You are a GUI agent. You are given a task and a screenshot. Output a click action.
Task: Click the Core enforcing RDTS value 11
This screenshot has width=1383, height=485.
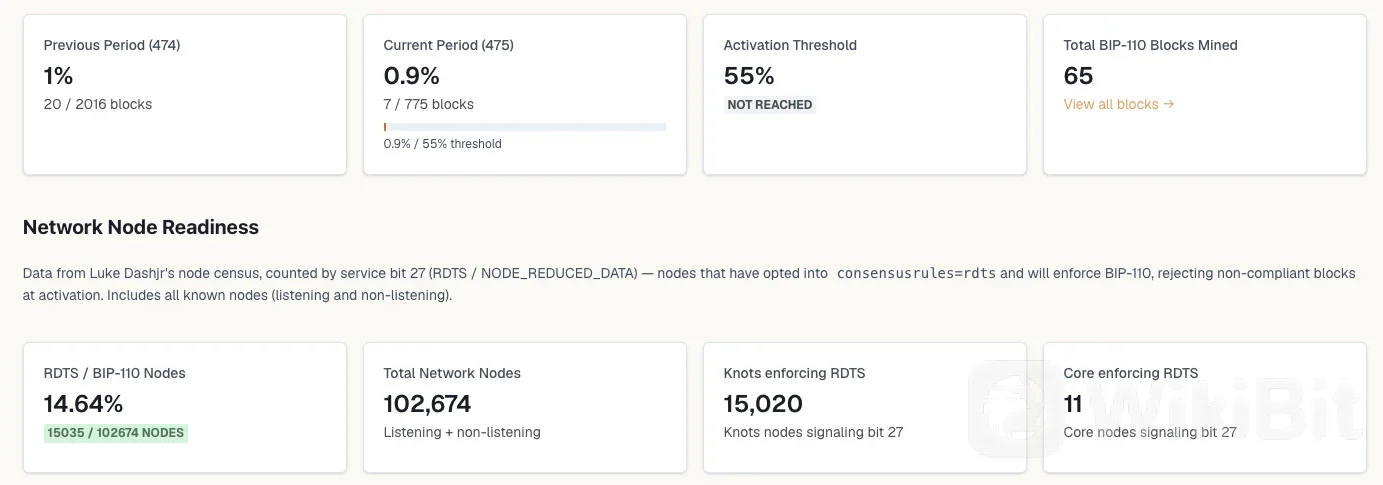(x=1073, y=404)
